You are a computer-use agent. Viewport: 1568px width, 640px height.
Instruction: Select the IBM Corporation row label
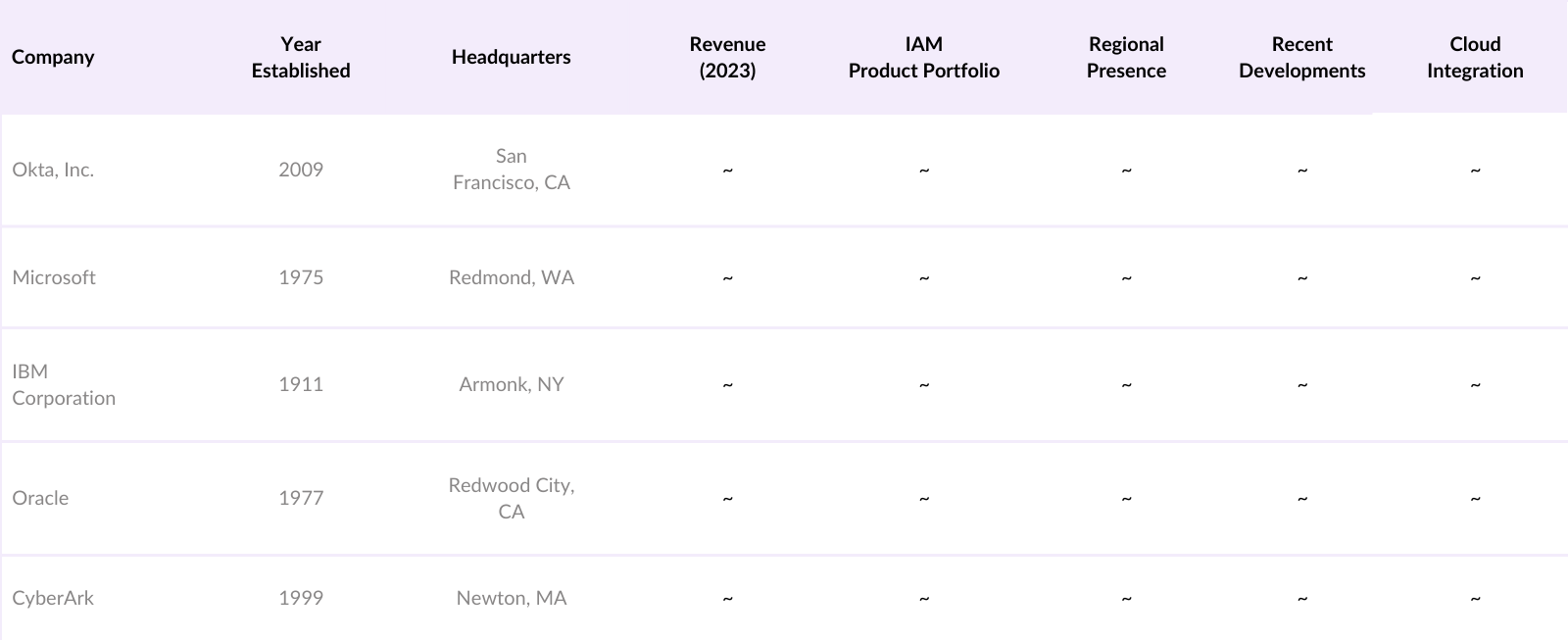pyautogui.click(x=64, y=384)
